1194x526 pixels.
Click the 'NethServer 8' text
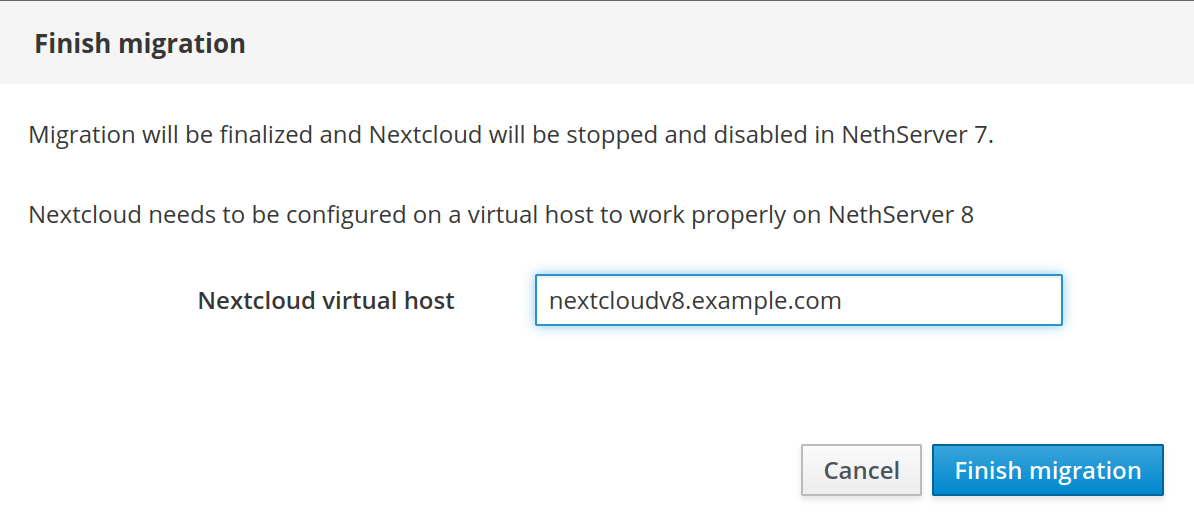[x=900, y=215]
